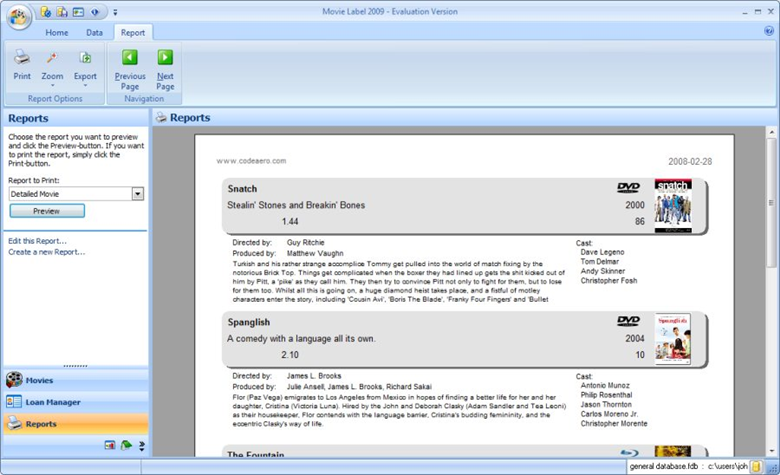Click the green flag icon in navigation footer
This screenshot has width=780, height=475.
tap(126, 445)
